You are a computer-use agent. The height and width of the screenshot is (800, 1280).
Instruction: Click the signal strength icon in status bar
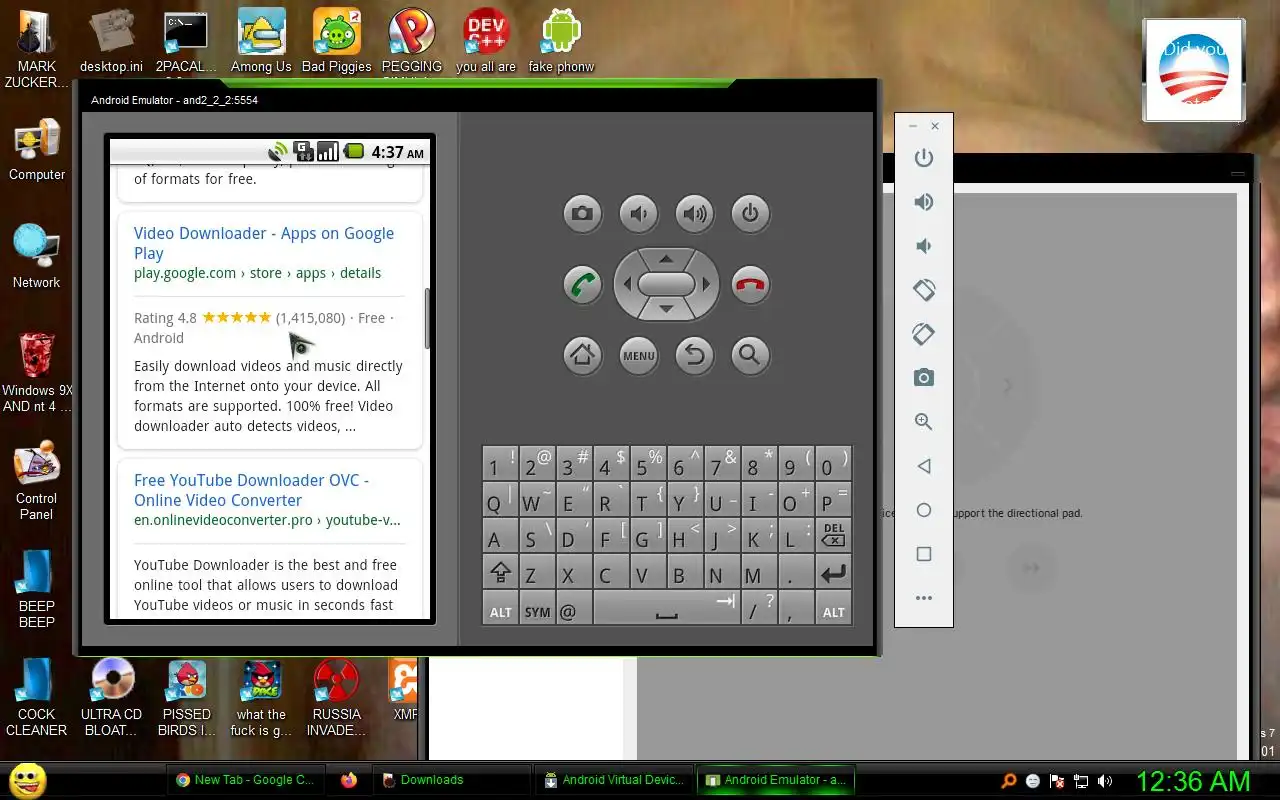point(328,152)
